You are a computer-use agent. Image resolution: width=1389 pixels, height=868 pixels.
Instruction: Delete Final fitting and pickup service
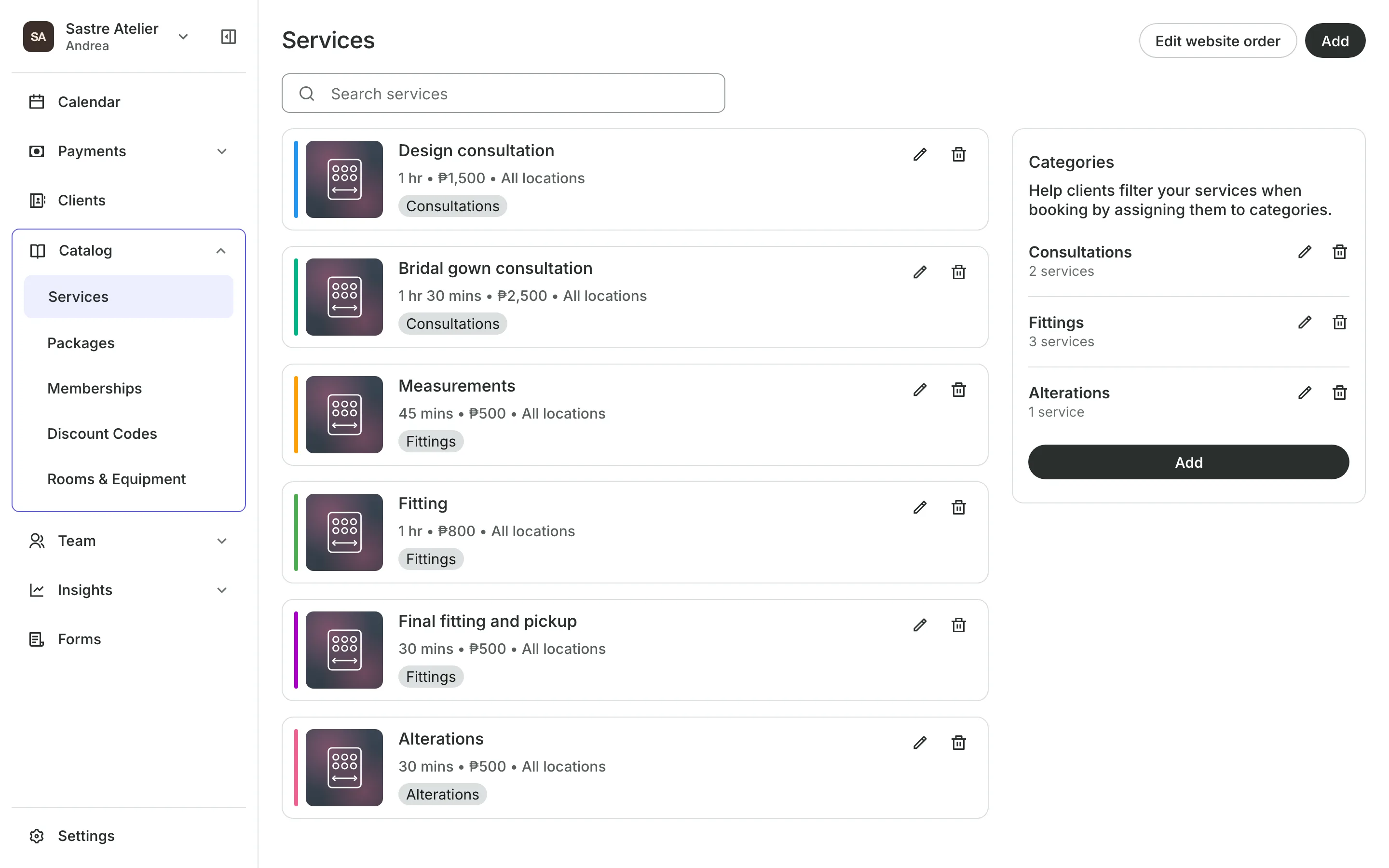(958, 625)
